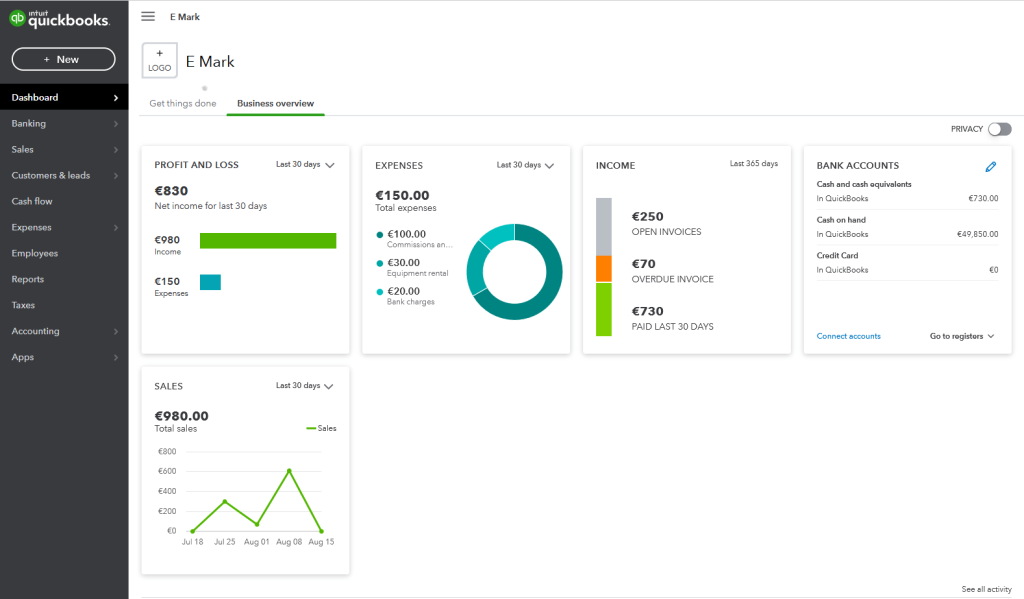
Task: Click the orange overdue invoice bar segment
Action: [x=603, y=268]
